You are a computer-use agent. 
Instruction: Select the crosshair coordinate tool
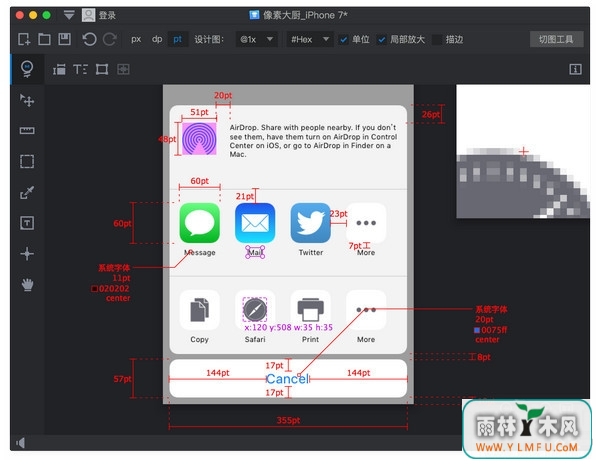[x=27, y=254]
